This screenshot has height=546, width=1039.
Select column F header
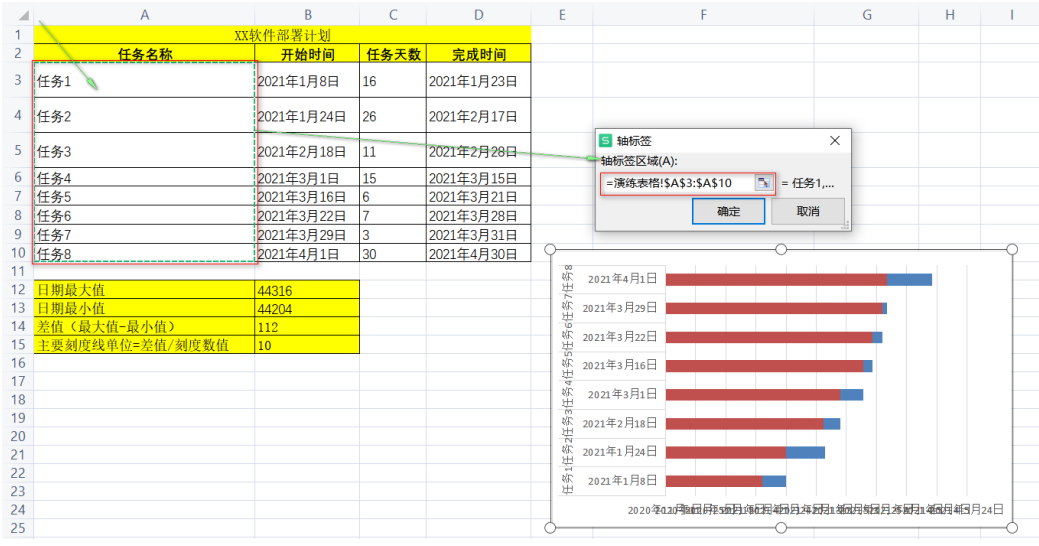tap(704, 14)
